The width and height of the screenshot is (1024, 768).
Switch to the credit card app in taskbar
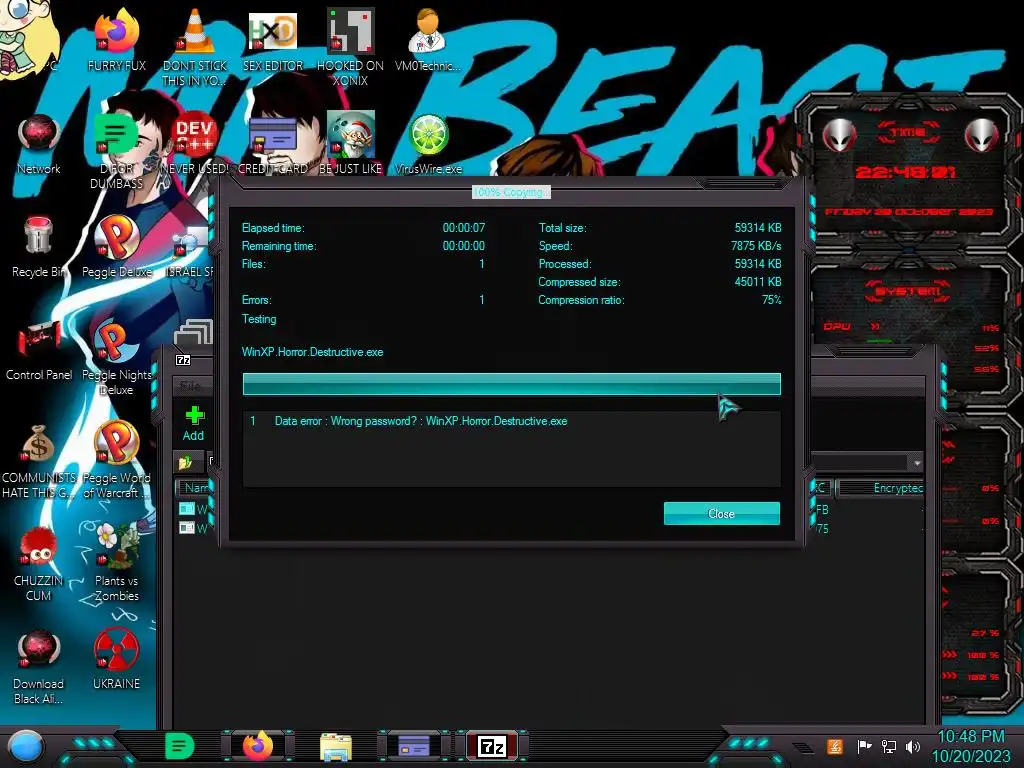click(413, 746)
